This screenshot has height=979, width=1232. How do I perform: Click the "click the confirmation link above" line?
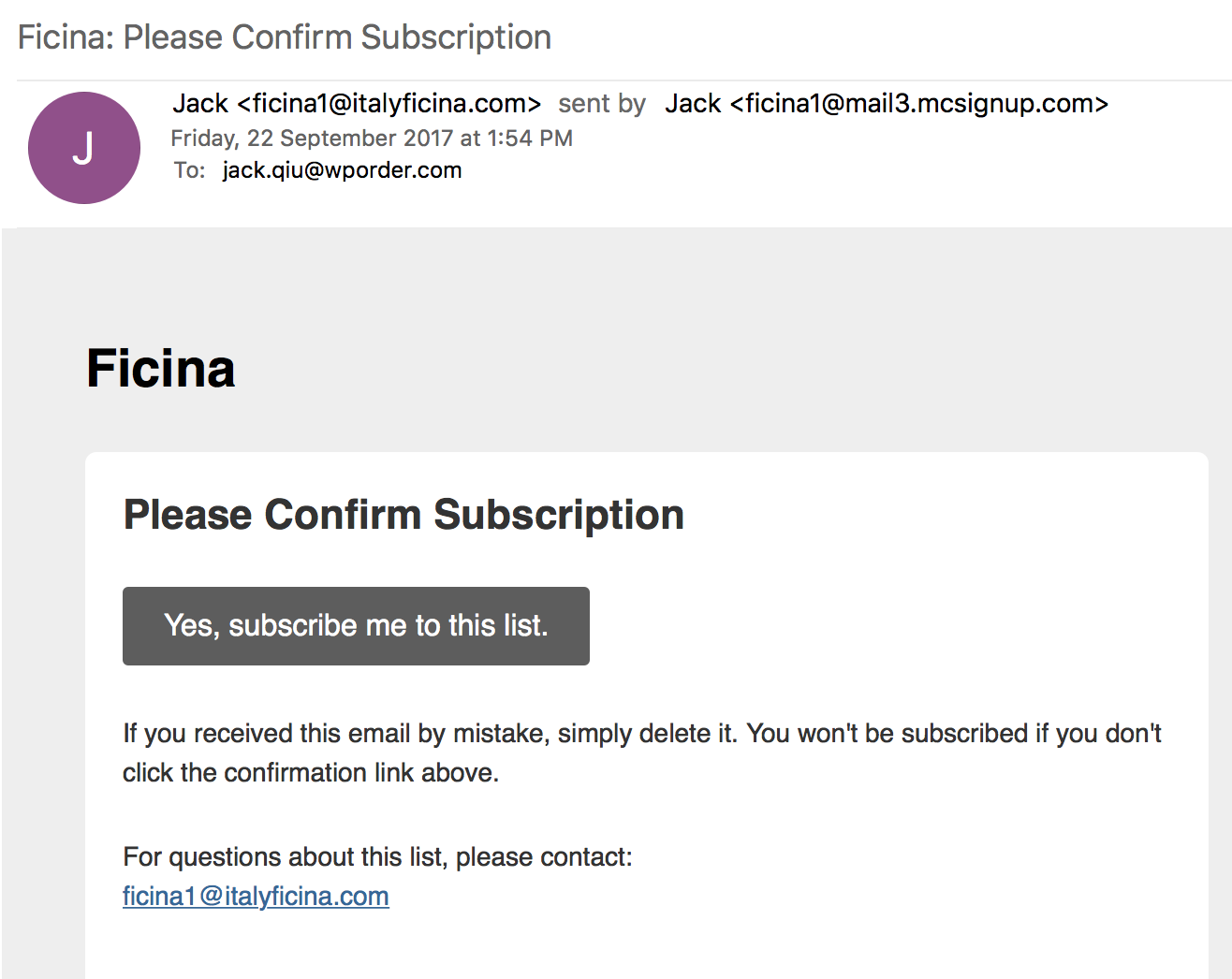click(311, 772)
